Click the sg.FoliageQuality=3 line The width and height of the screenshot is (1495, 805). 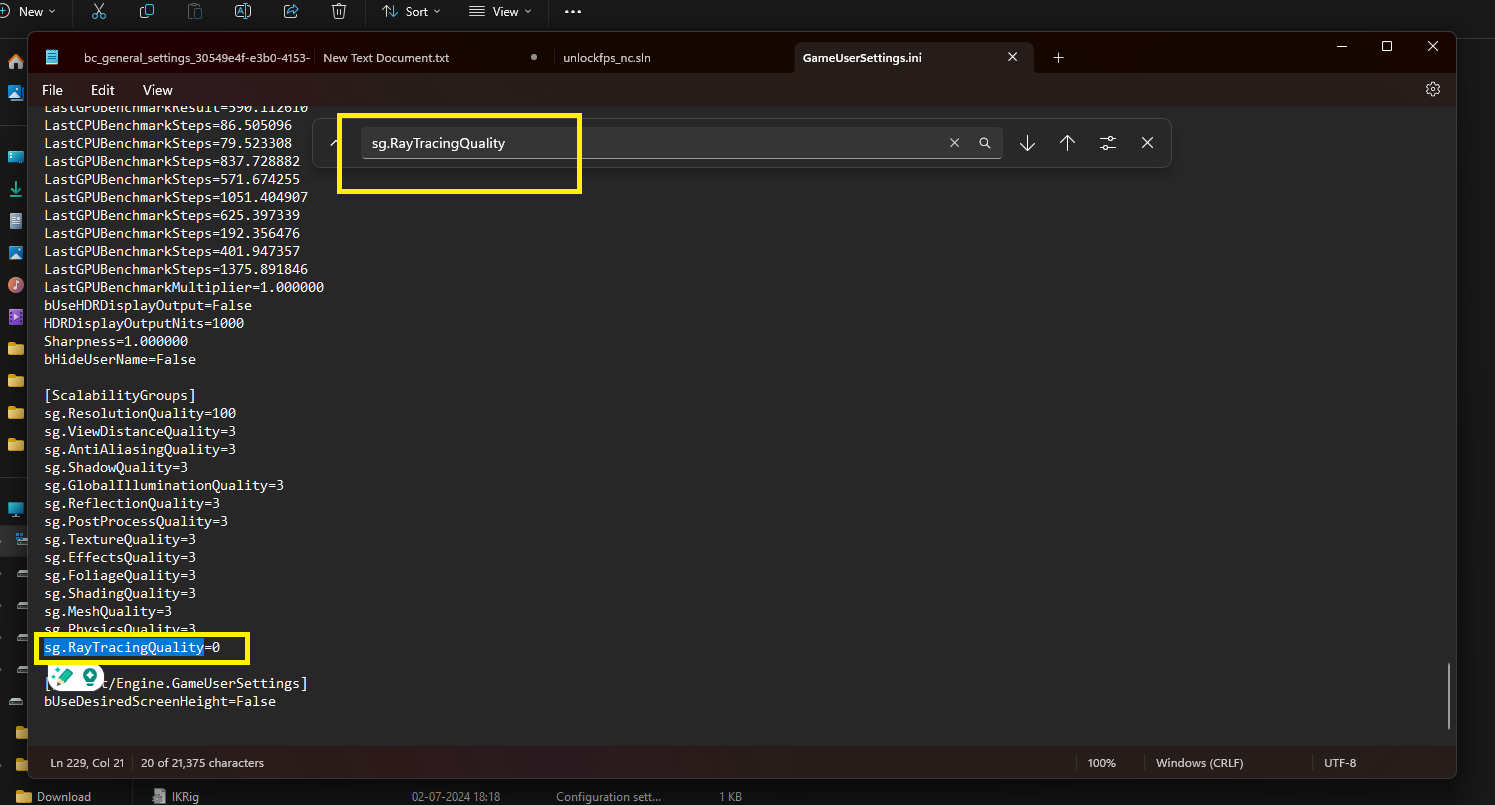pos(120,575)
